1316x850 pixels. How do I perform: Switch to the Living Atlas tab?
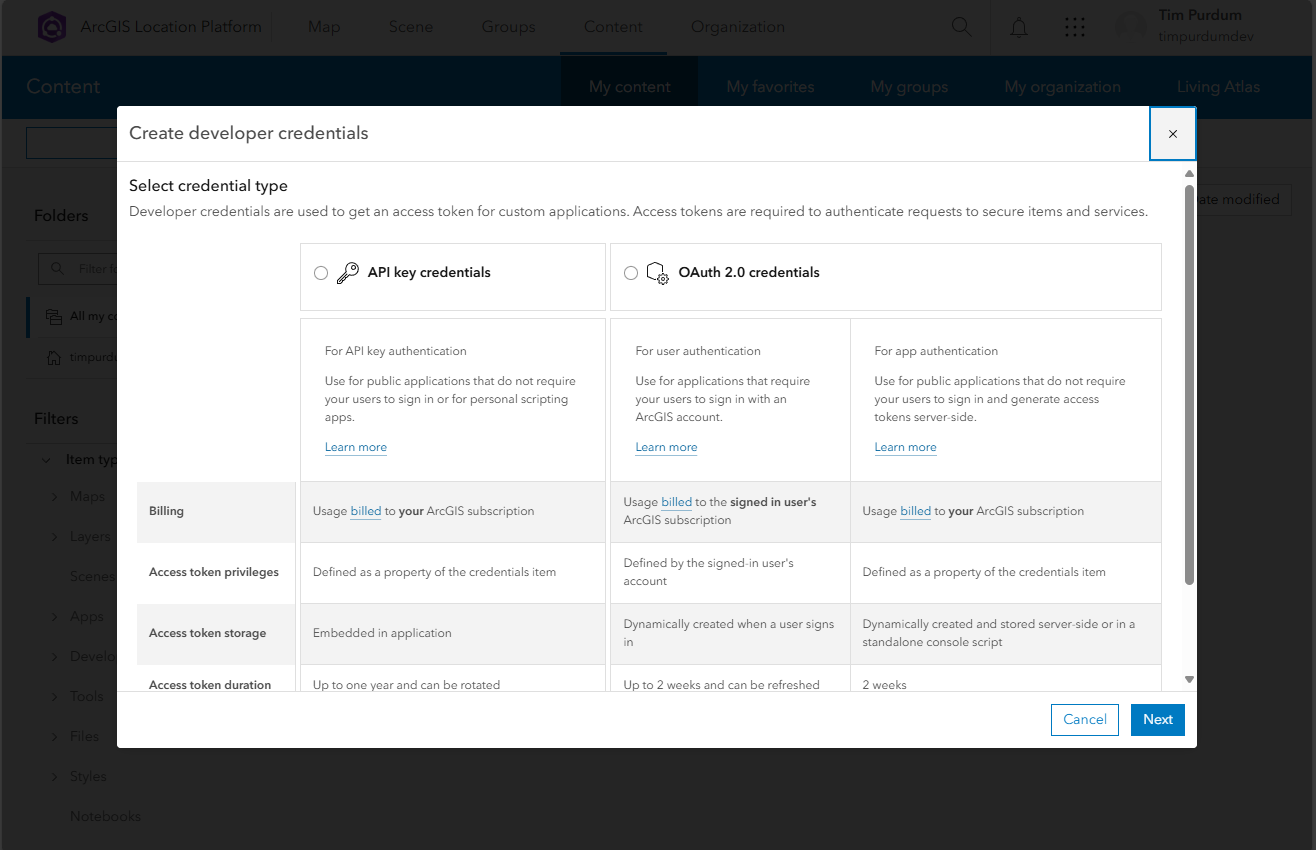[1218, 87]
